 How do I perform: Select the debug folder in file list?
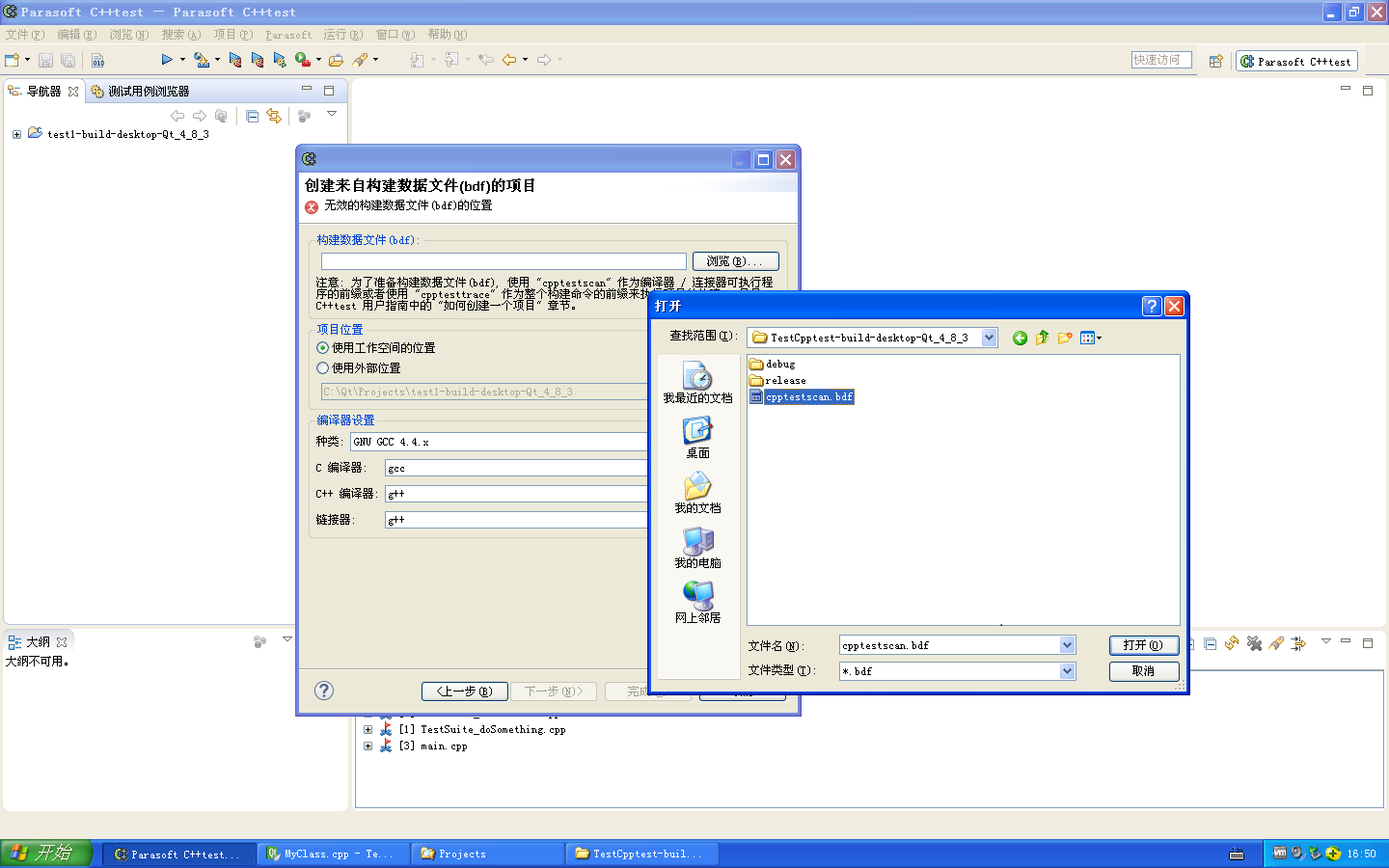tap(773, 365)
